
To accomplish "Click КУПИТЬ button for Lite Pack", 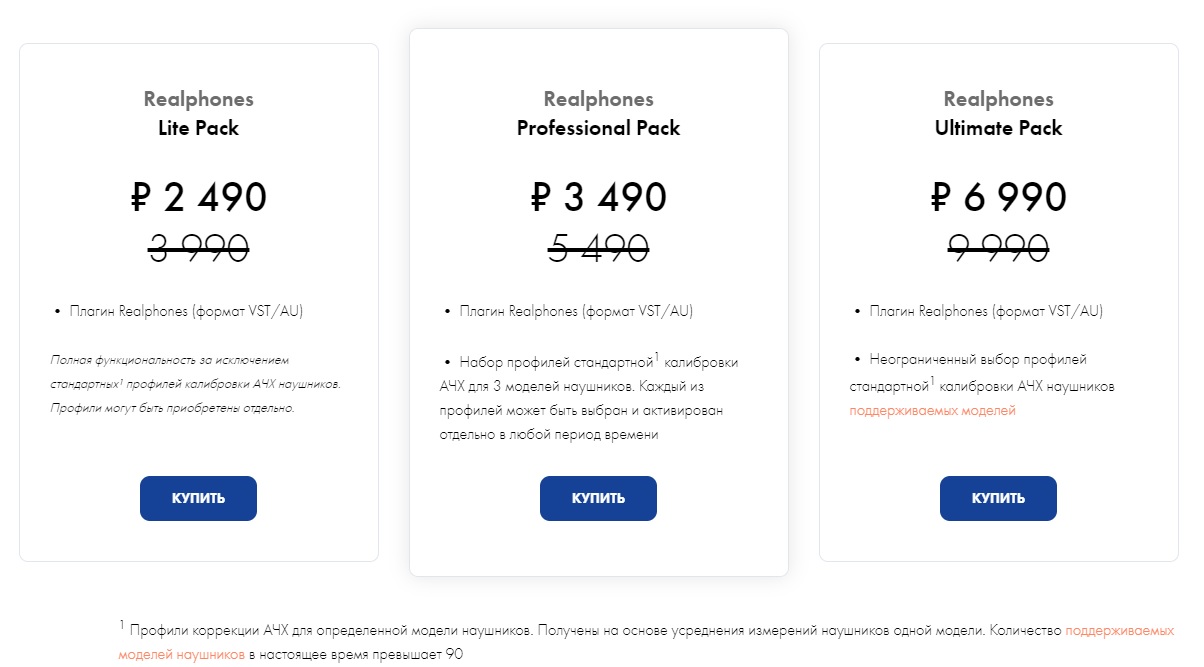I will pyautogui.click(x=198, y=498).
